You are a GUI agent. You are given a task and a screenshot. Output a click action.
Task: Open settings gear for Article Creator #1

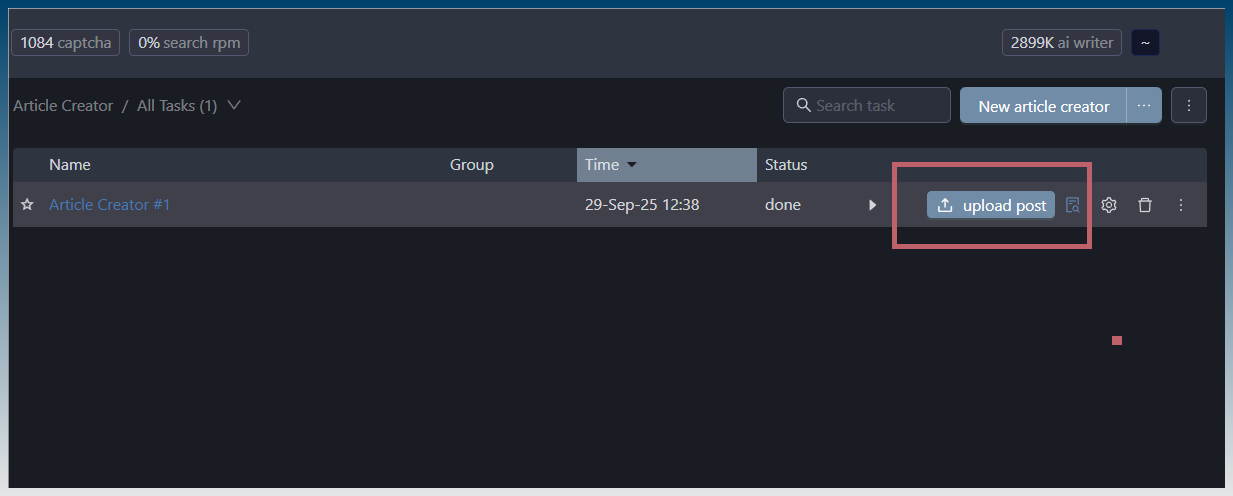(1109, 205)
